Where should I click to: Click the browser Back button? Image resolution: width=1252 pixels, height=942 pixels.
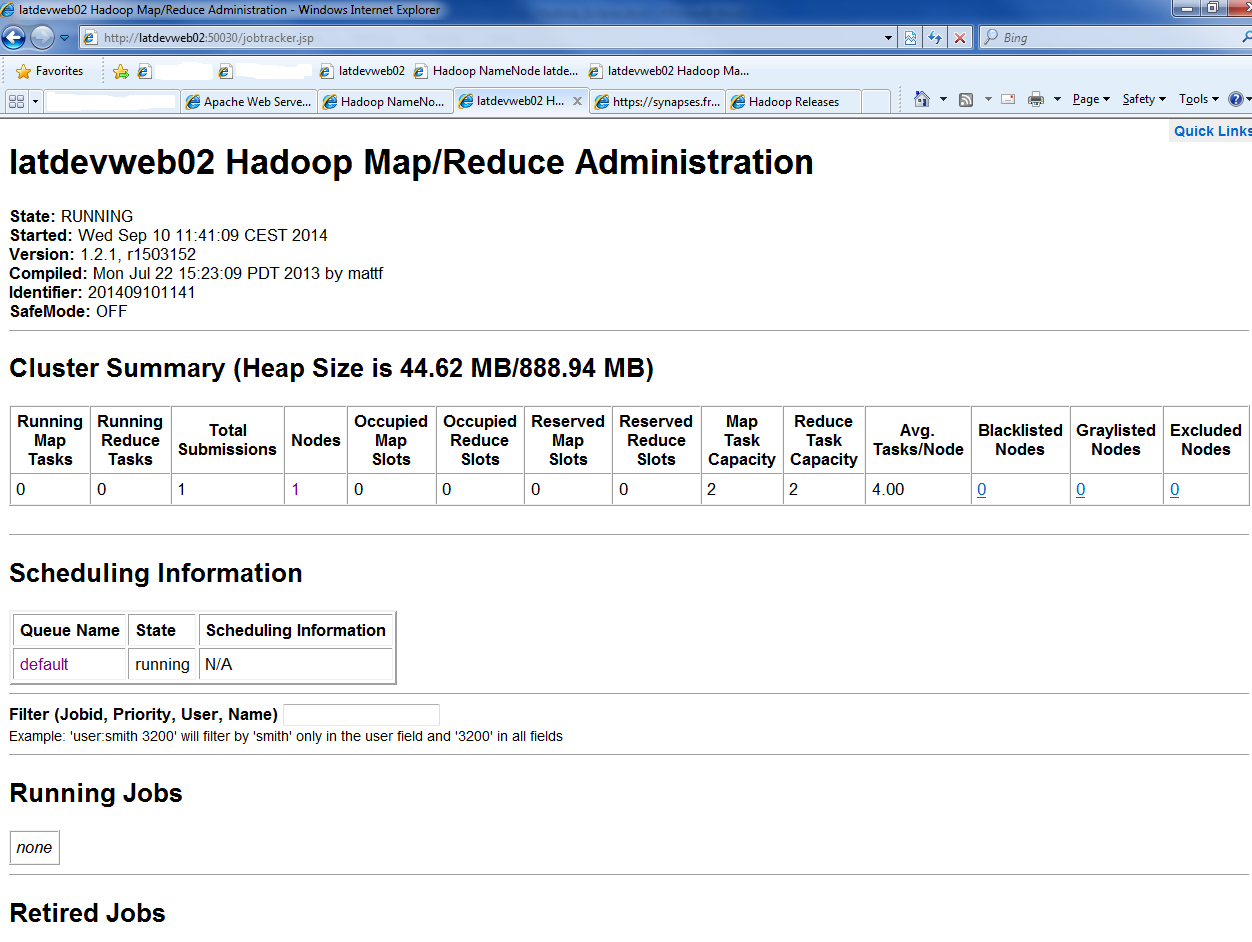[14, 38]
